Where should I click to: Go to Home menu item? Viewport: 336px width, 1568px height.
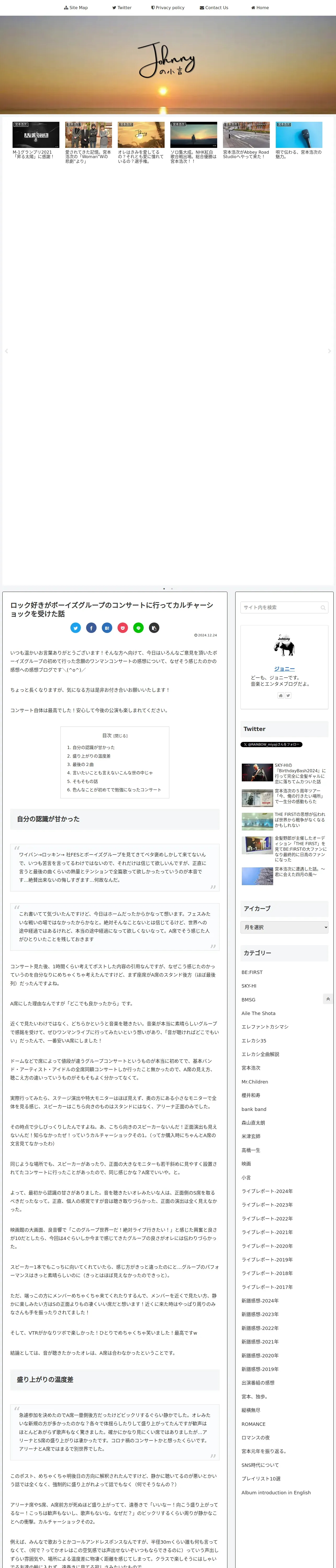pos(260,8)
